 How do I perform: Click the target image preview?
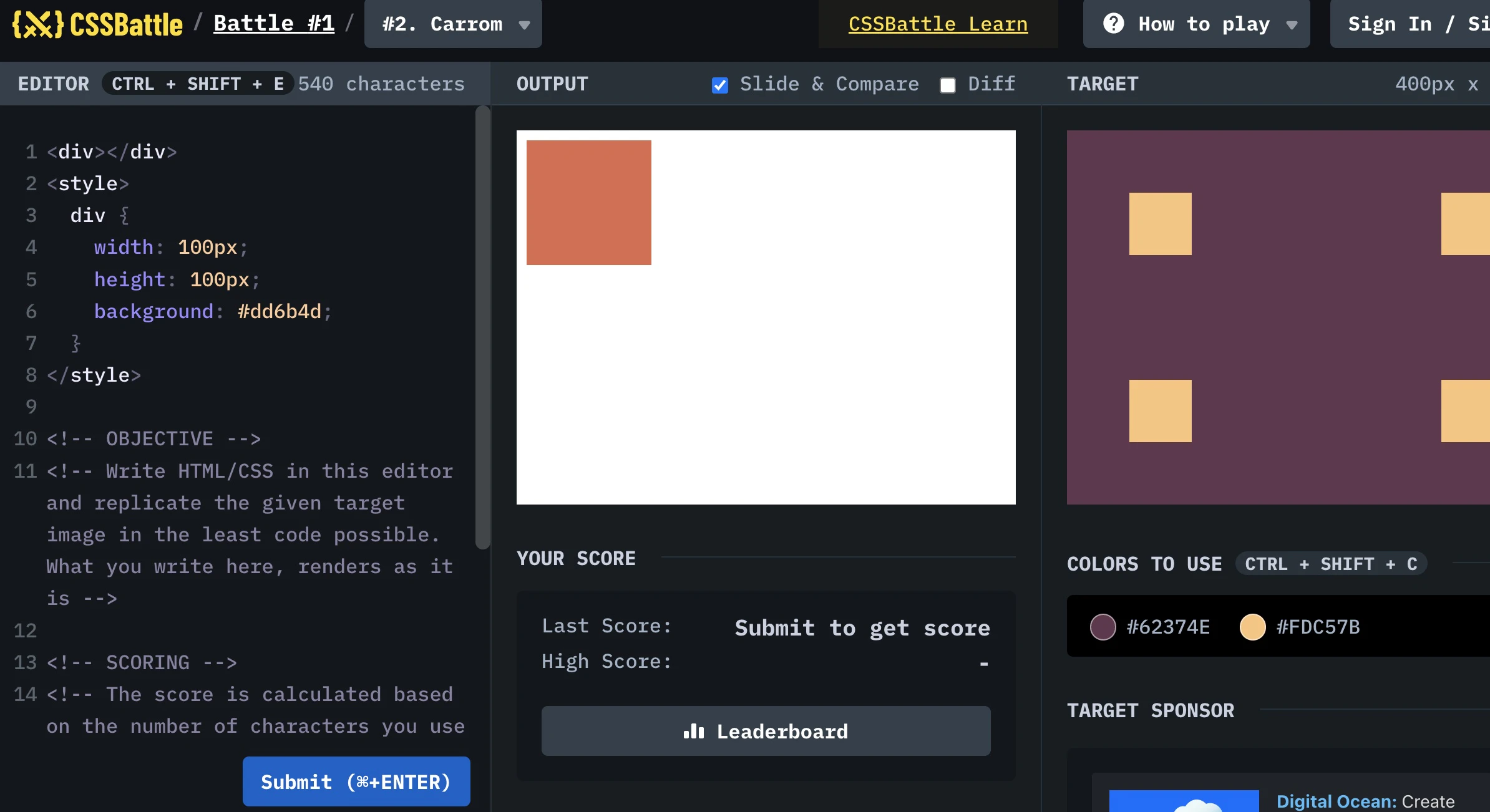point(1278,317)
